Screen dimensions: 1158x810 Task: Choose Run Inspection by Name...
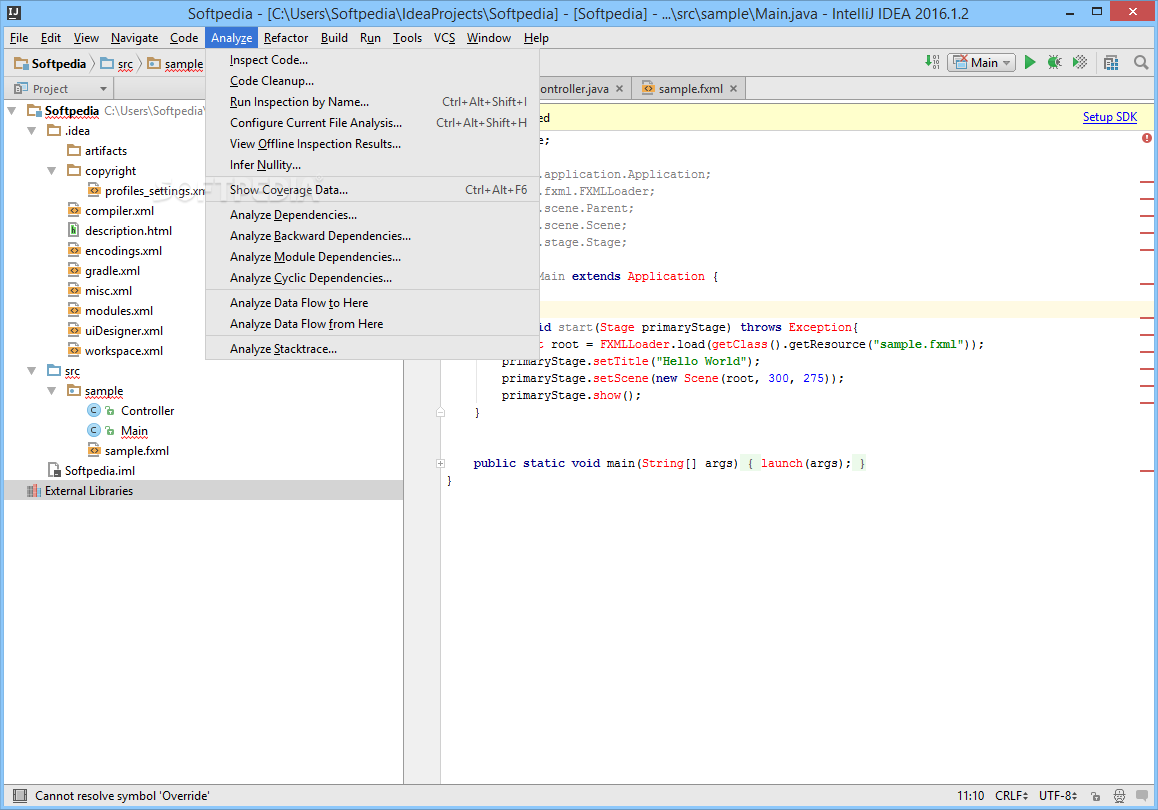click(372, 102)
